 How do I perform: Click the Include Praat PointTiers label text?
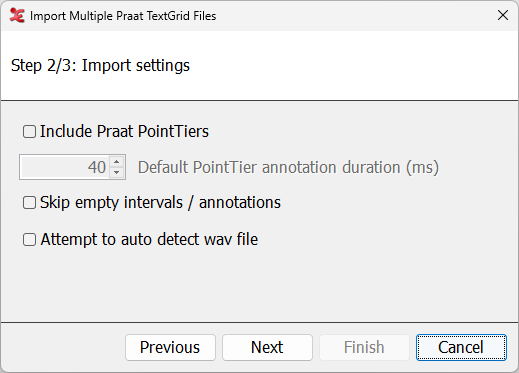124,131
